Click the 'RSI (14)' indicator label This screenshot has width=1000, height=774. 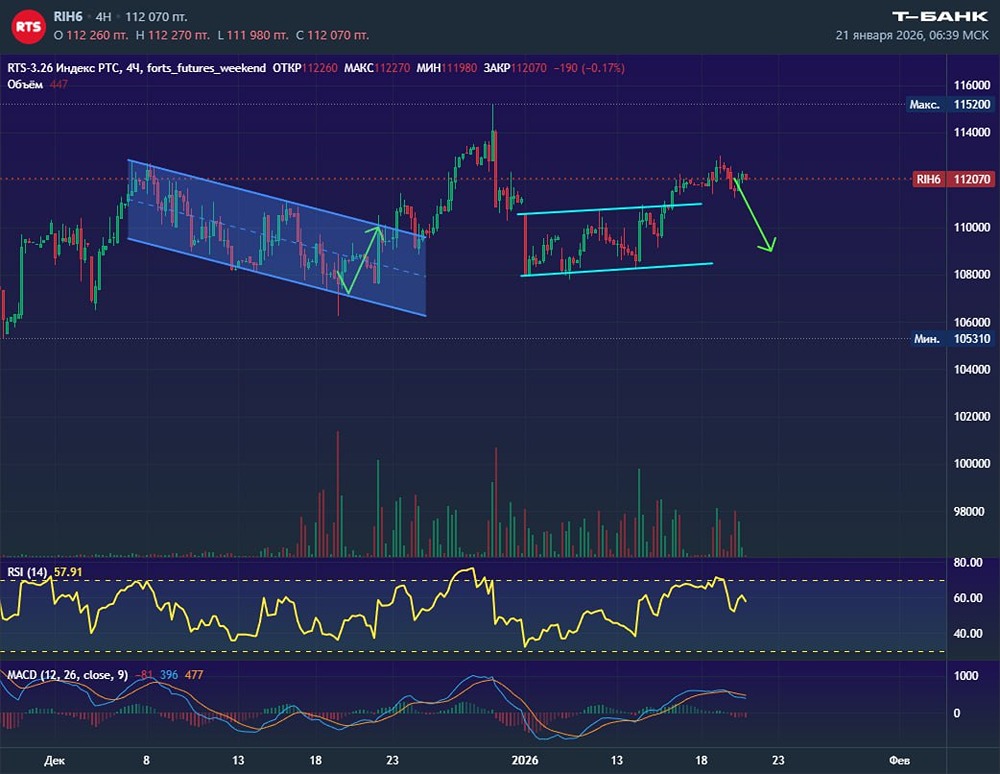[27, 572]
